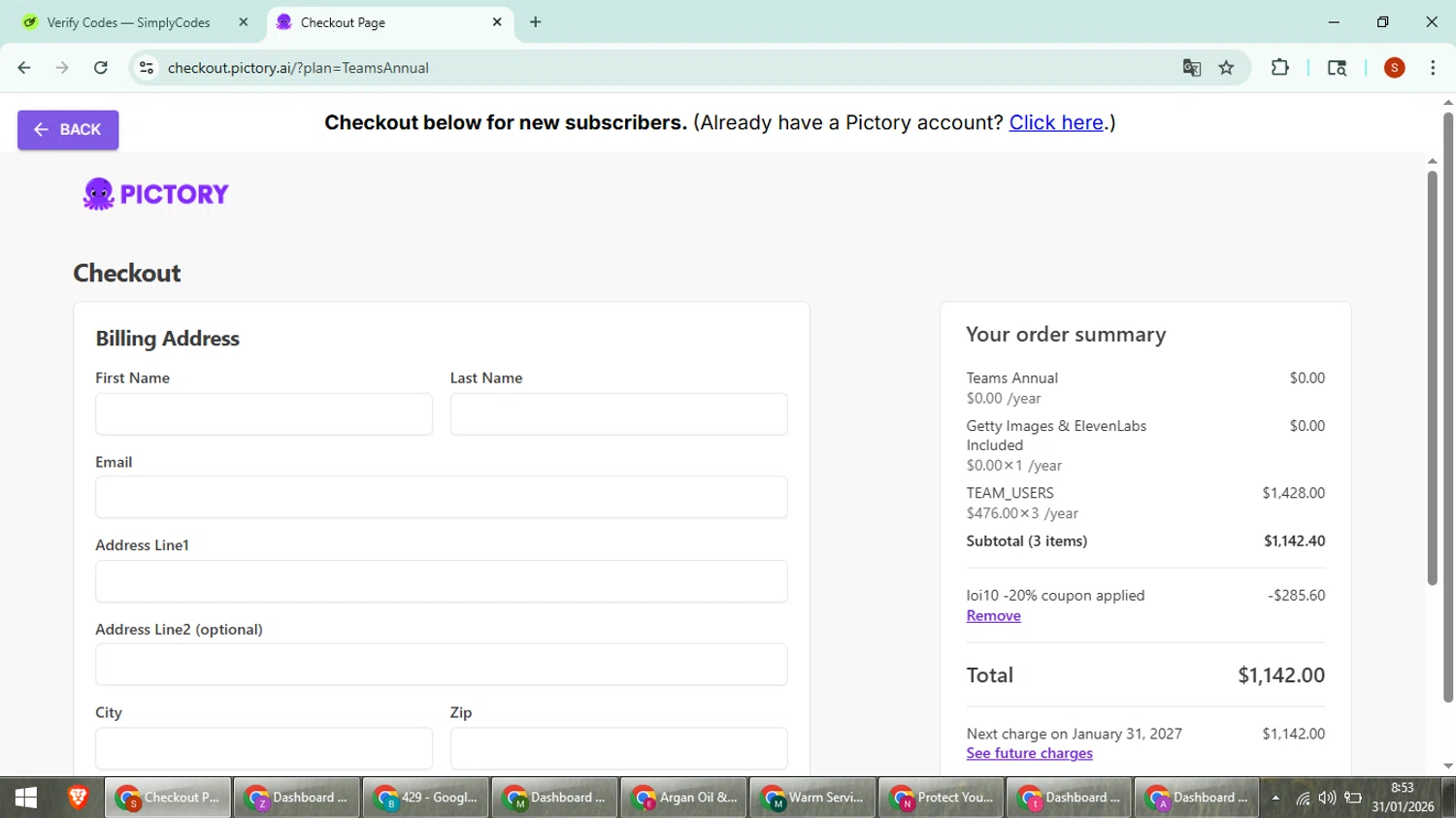
Task: Open the Extensions puzzle icon
Action: pos(1280,68)
